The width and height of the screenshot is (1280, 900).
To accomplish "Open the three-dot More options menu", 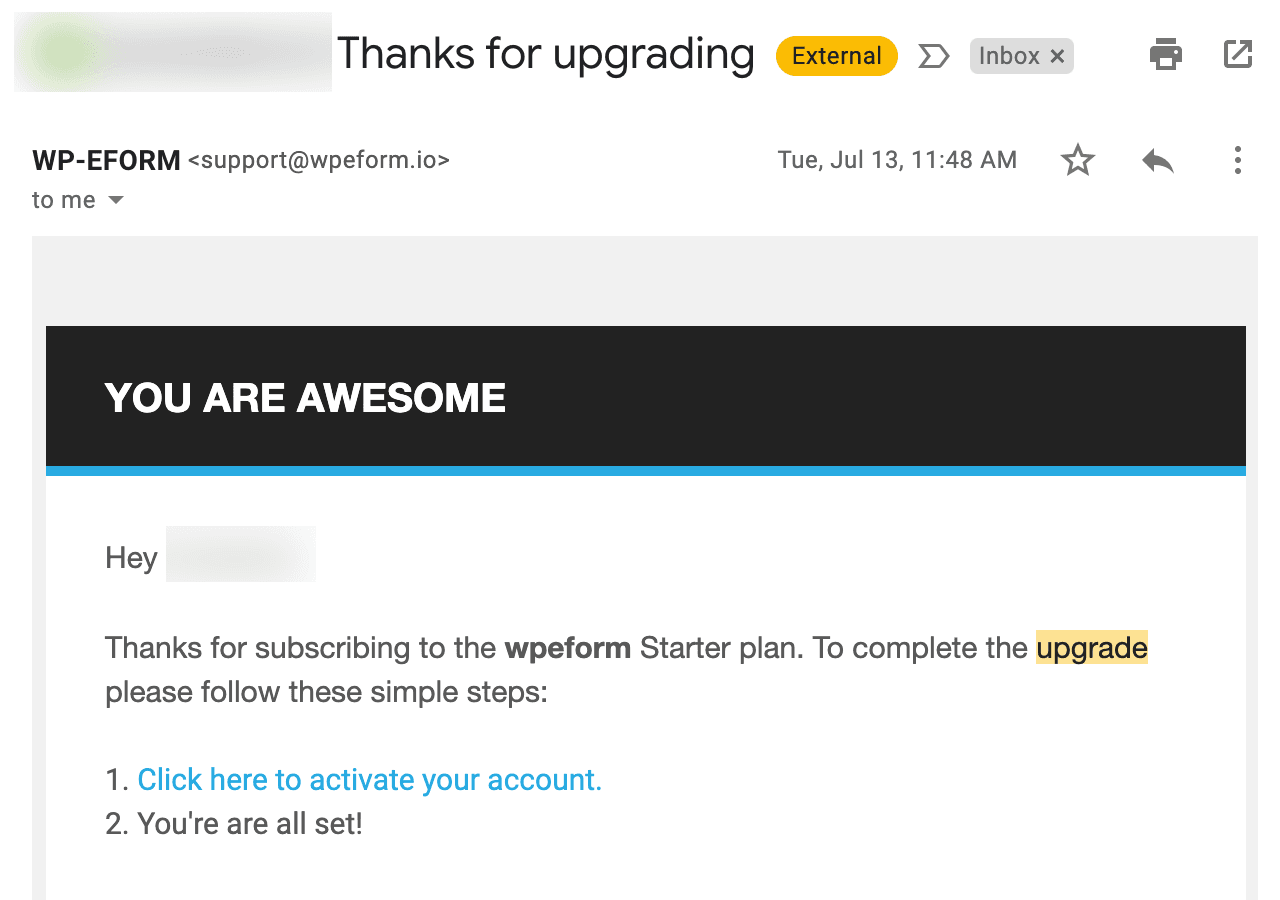I will pyautogui.click(x=1238, y=160).
